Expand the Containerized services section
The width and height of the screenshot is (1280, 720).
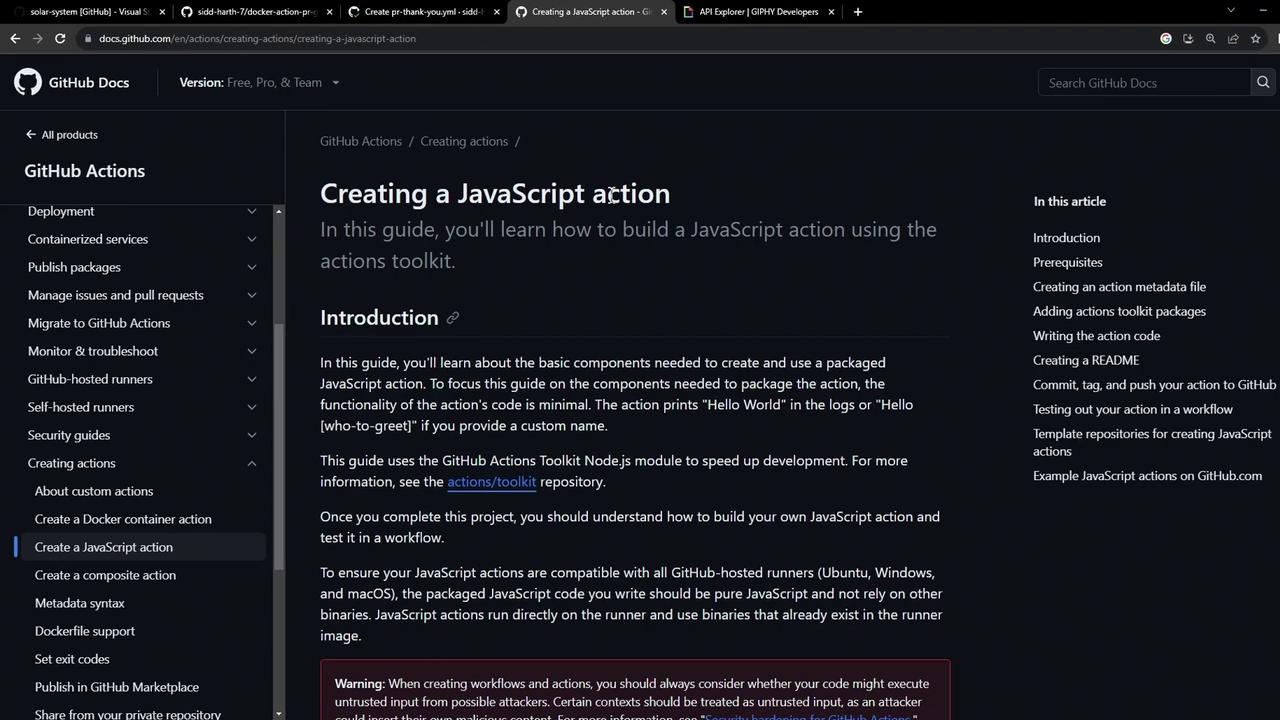click(252, 239)
